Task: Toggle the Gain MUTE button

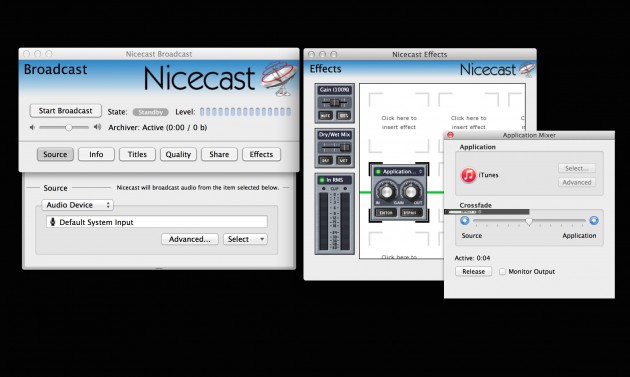Action: [x=325, y=116]
